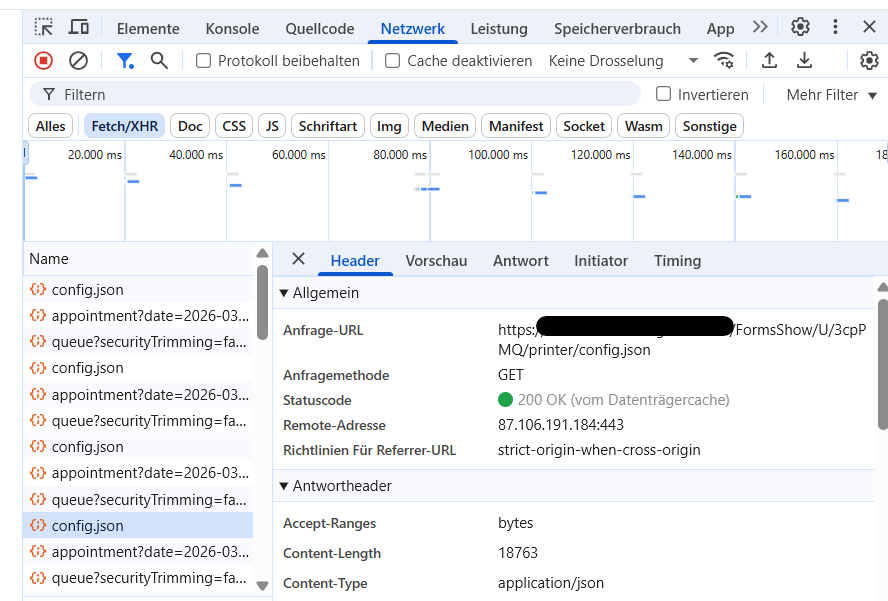
Task: Open the Antwort tab
Action: pyautogui.click(x=520, y=261)
